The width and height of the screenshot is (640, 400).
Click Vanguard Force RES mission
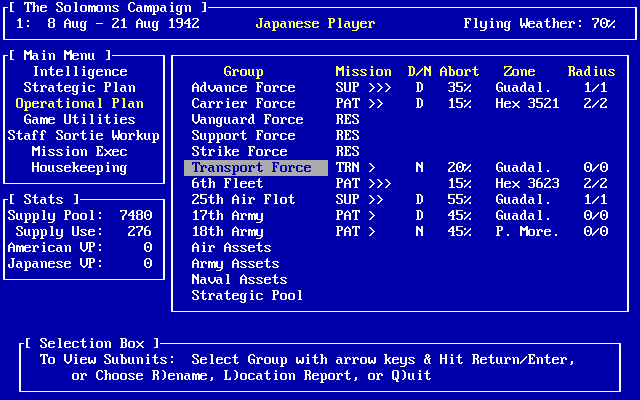[347, 119]
